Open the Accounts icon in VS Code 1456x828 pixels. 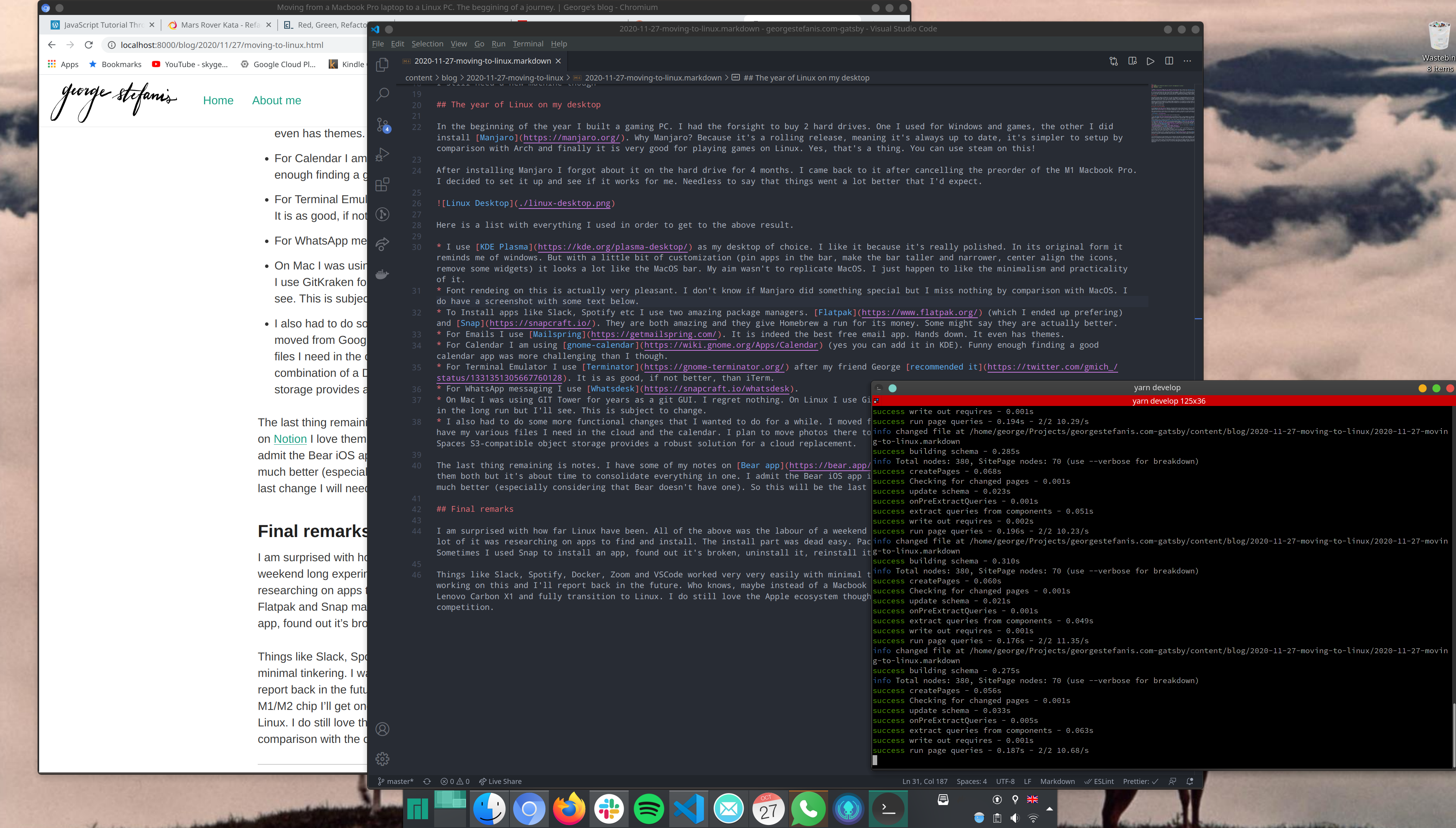382,729
